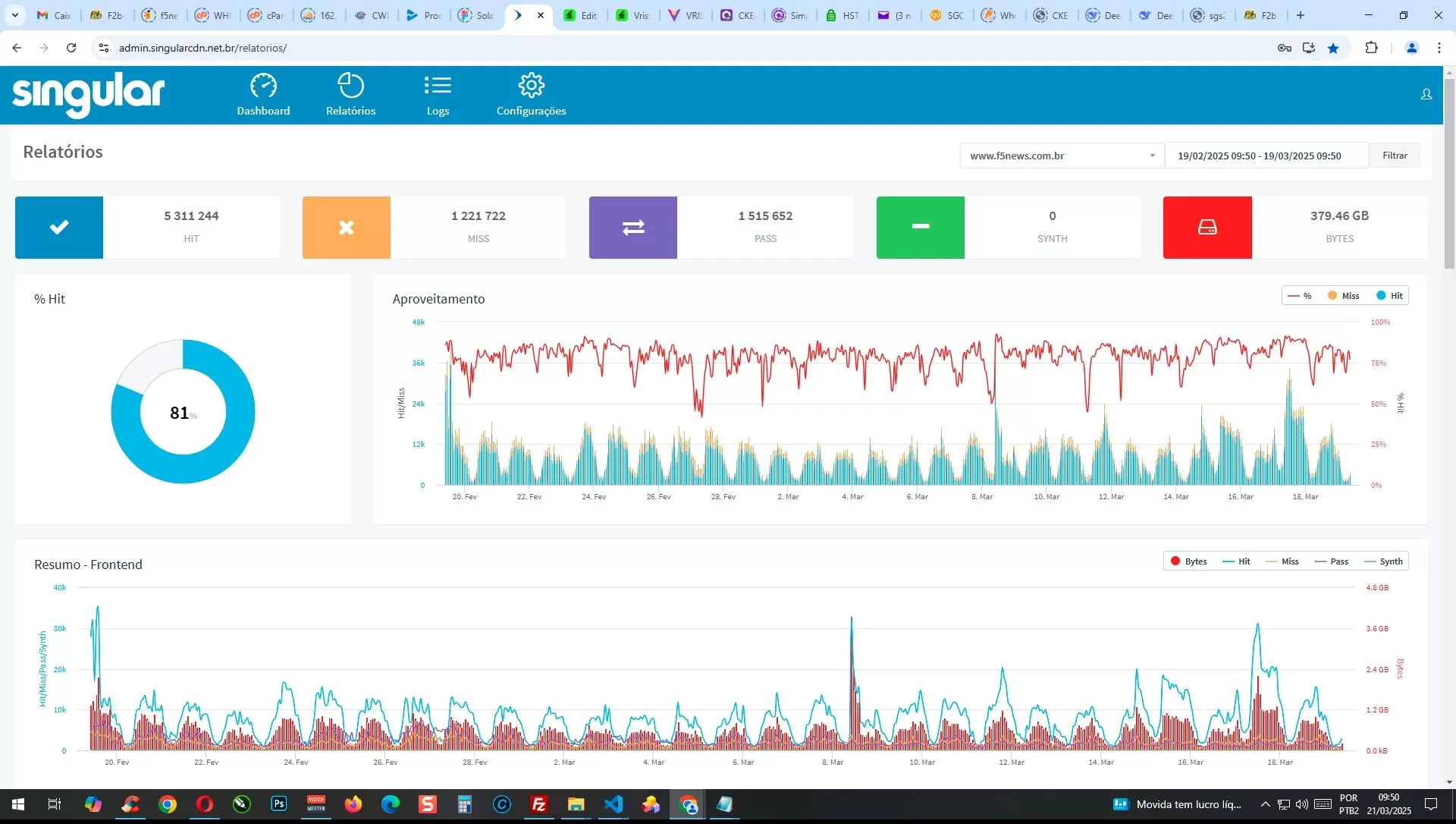
Task: Toggle Hit series in Aproveitamento legend
Action: tap(1390, 296)
